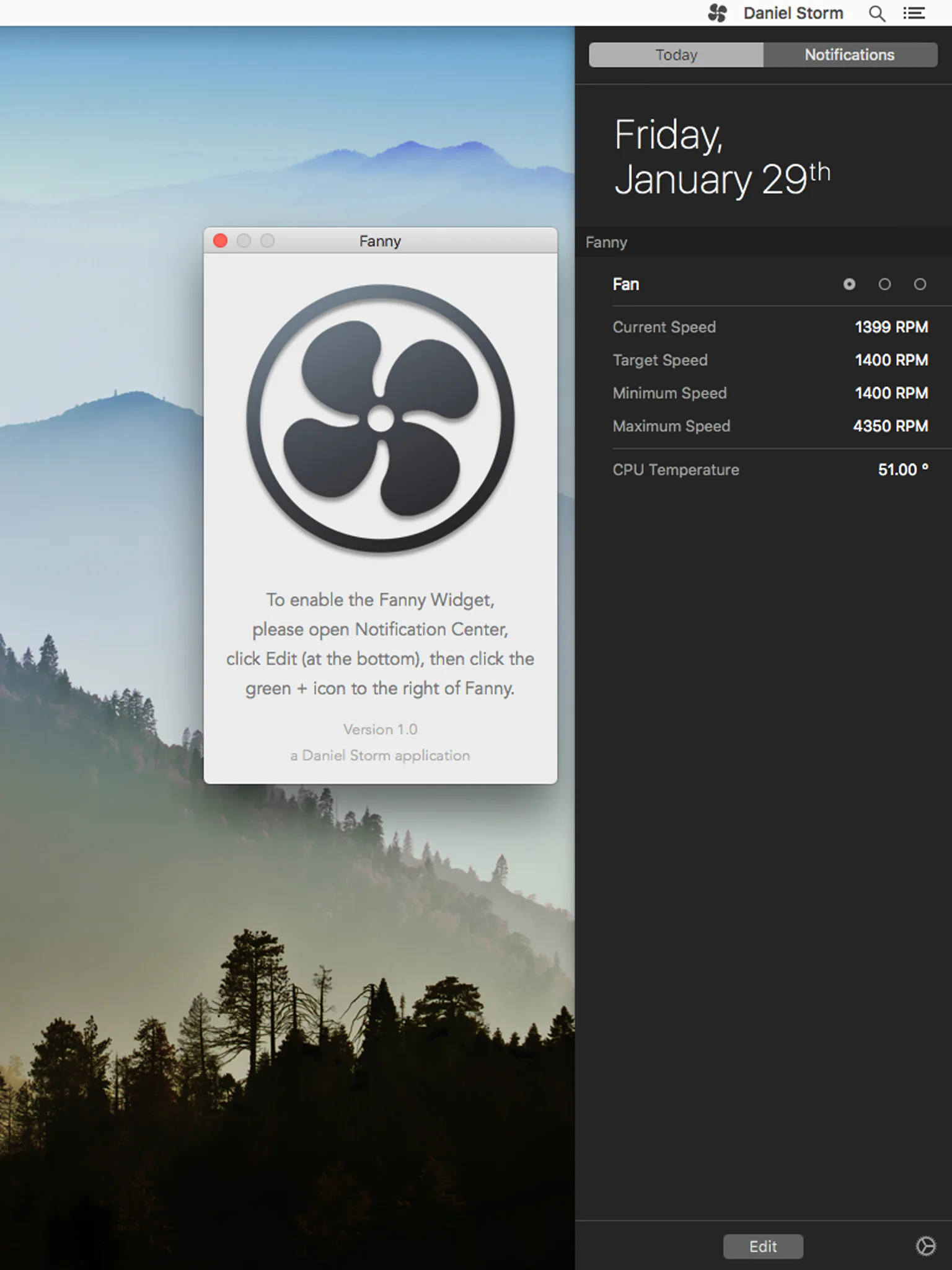Click the 1399 RPM current speed value
Image resolution: width=952 pixels, height=1270 pixels.
click(891, 327)
